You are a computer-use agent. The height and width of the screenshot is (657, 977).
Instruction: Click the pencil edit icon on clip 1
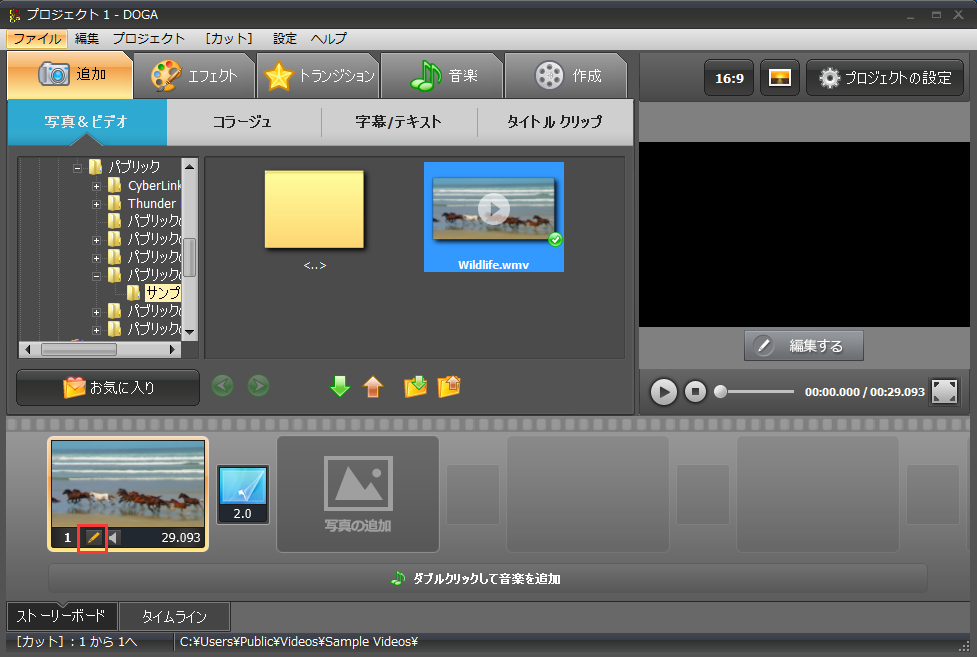pos(92,538)
